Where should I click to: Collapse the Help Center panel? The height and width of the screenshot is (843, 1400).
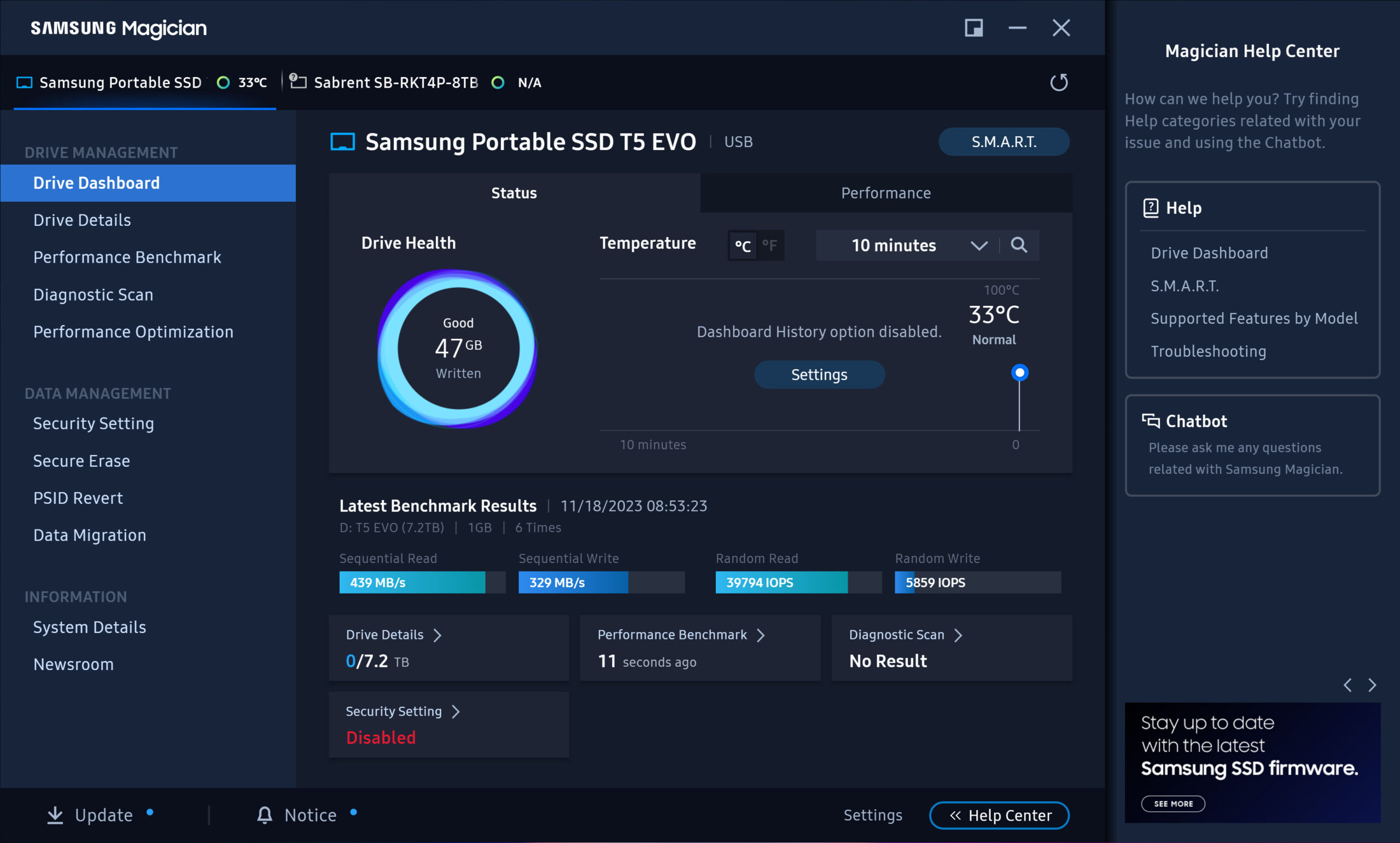tap(999, 815)
